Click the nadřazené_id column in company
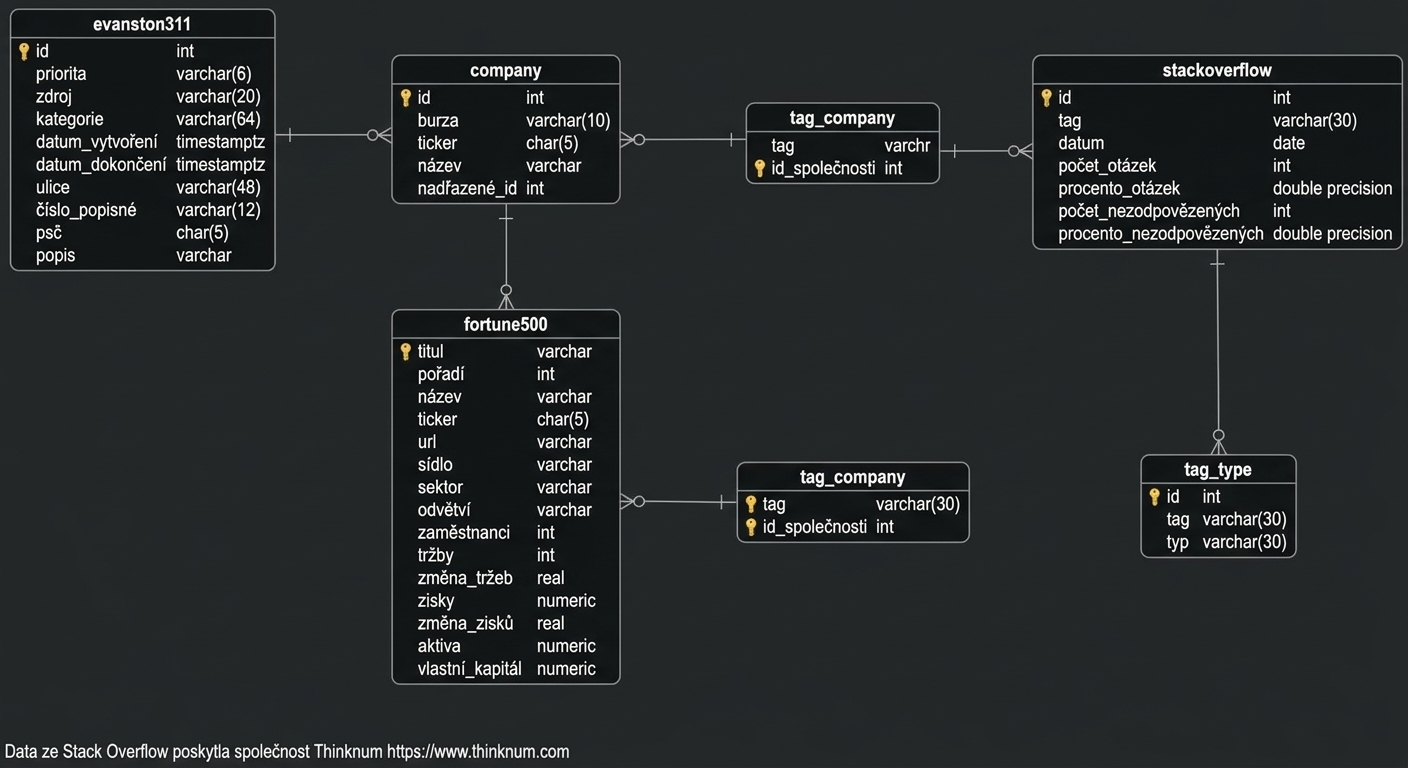Screen dimensions: 1408x768 point(467,188)
